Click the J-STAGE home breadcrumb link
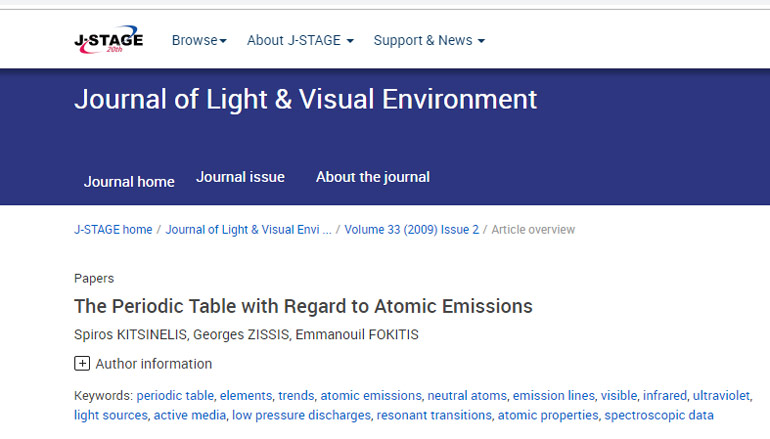Viewport: 770px width, 439px height. [x=113, y=230]
